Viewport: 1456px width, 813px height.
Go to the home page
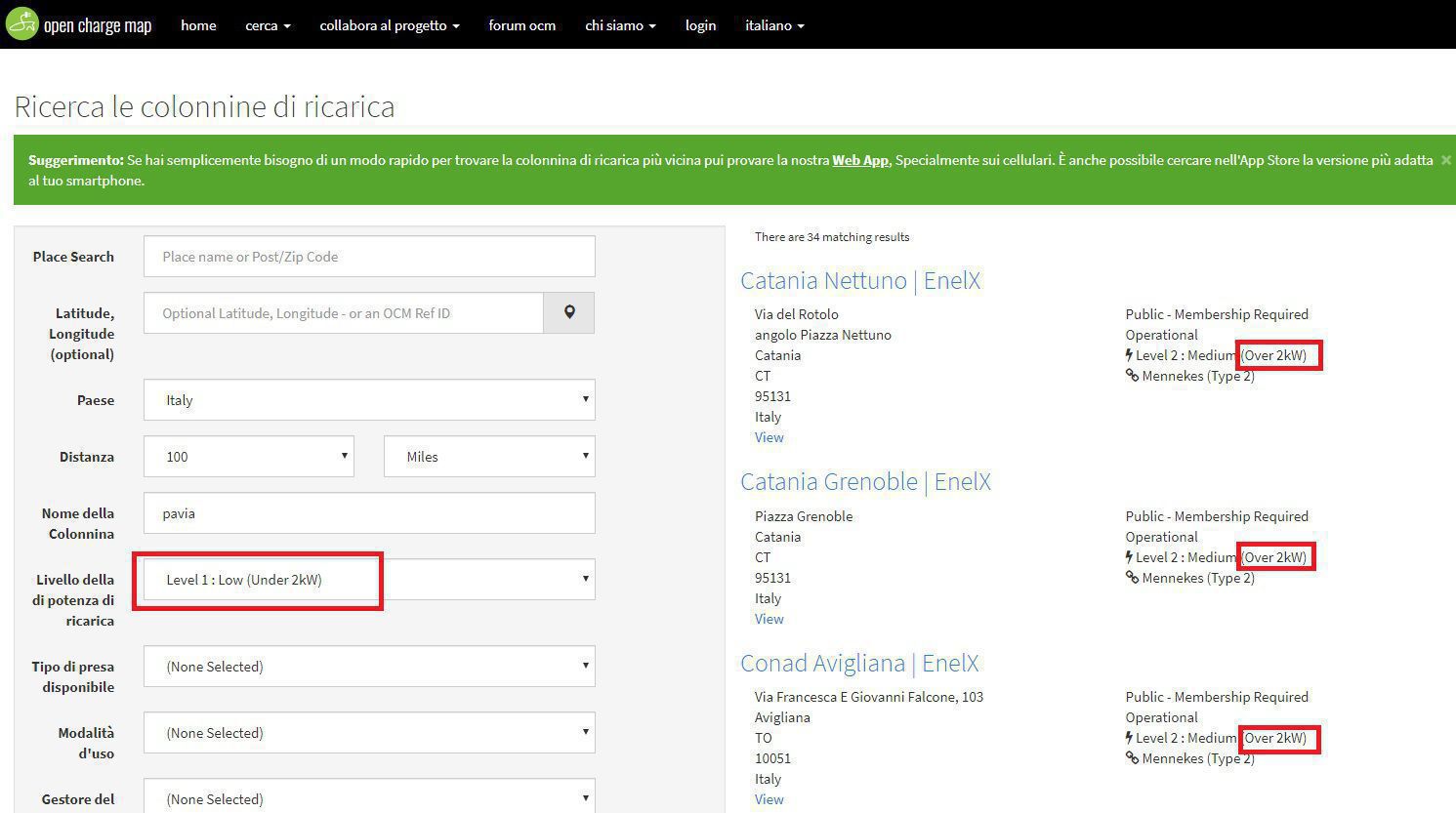198,25
